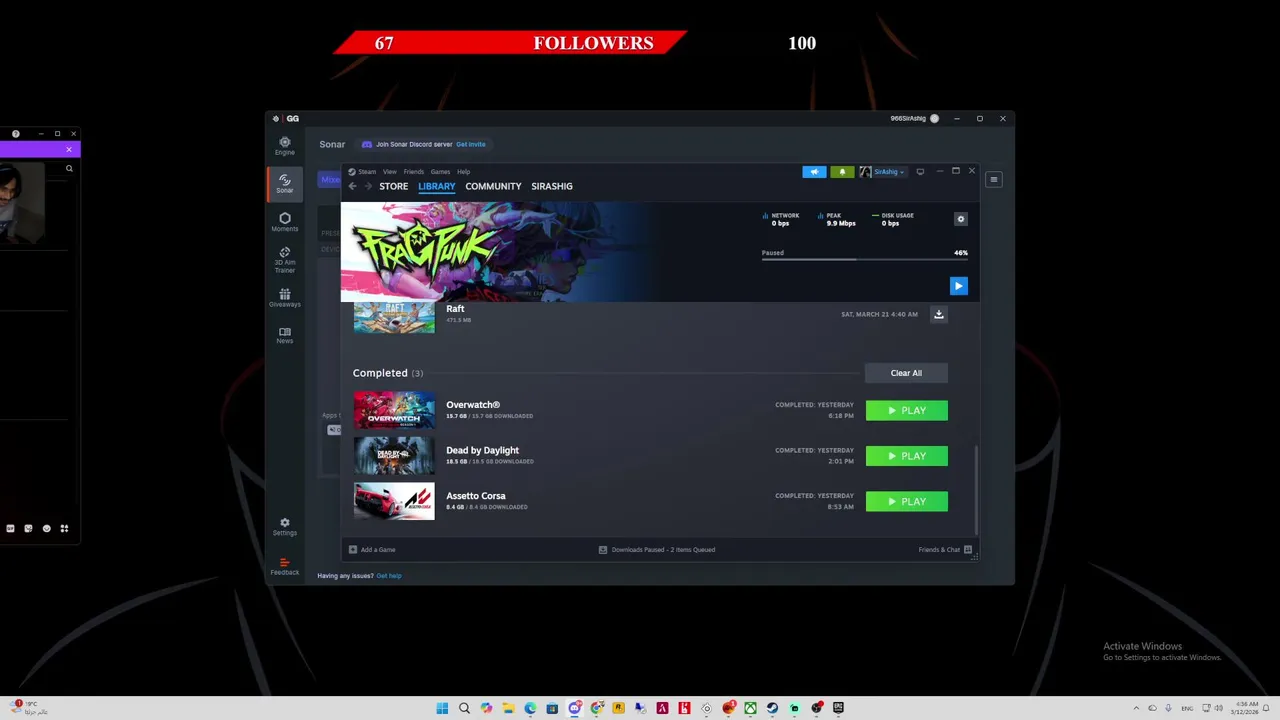Open Giveaways in the GG sidebar

[285, 297]
